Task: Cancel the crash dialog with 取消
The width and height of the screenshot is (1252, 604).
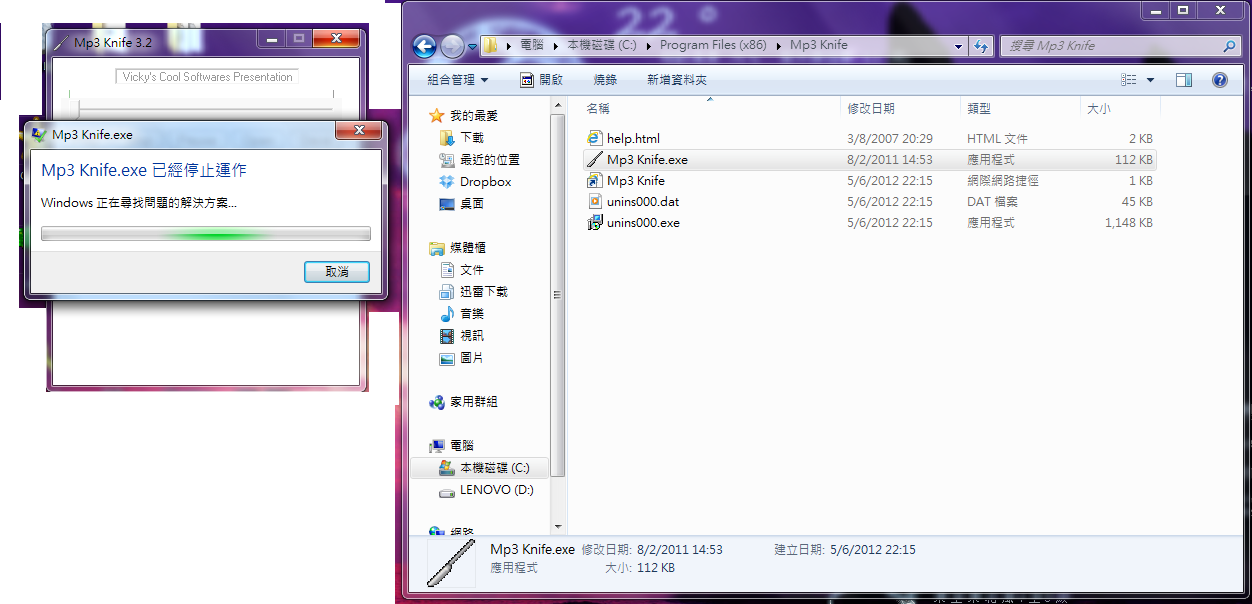Action: [x=337, y=272]
